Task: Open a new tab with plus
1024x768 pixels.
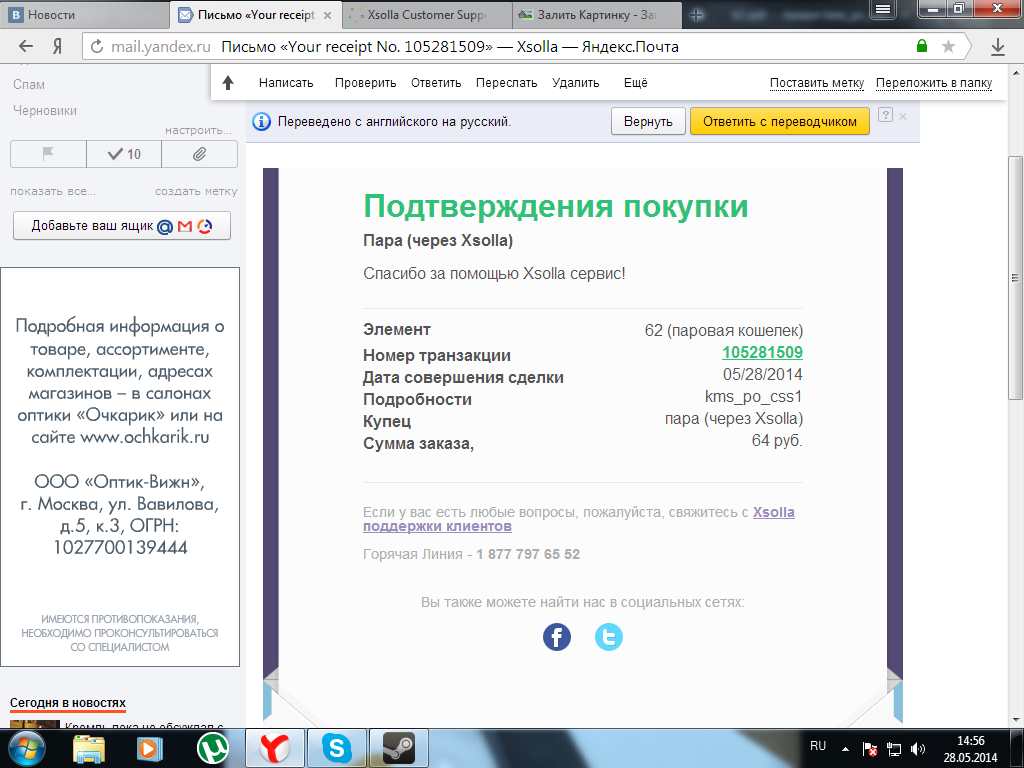Action: point(696,14)
